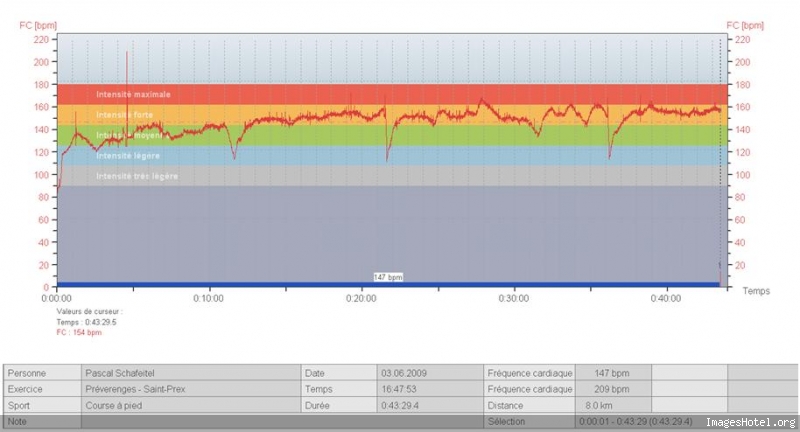Click the ImagesHotel.org watermark link
Viewport: 800px width, 432px height.
coord(751,422)
